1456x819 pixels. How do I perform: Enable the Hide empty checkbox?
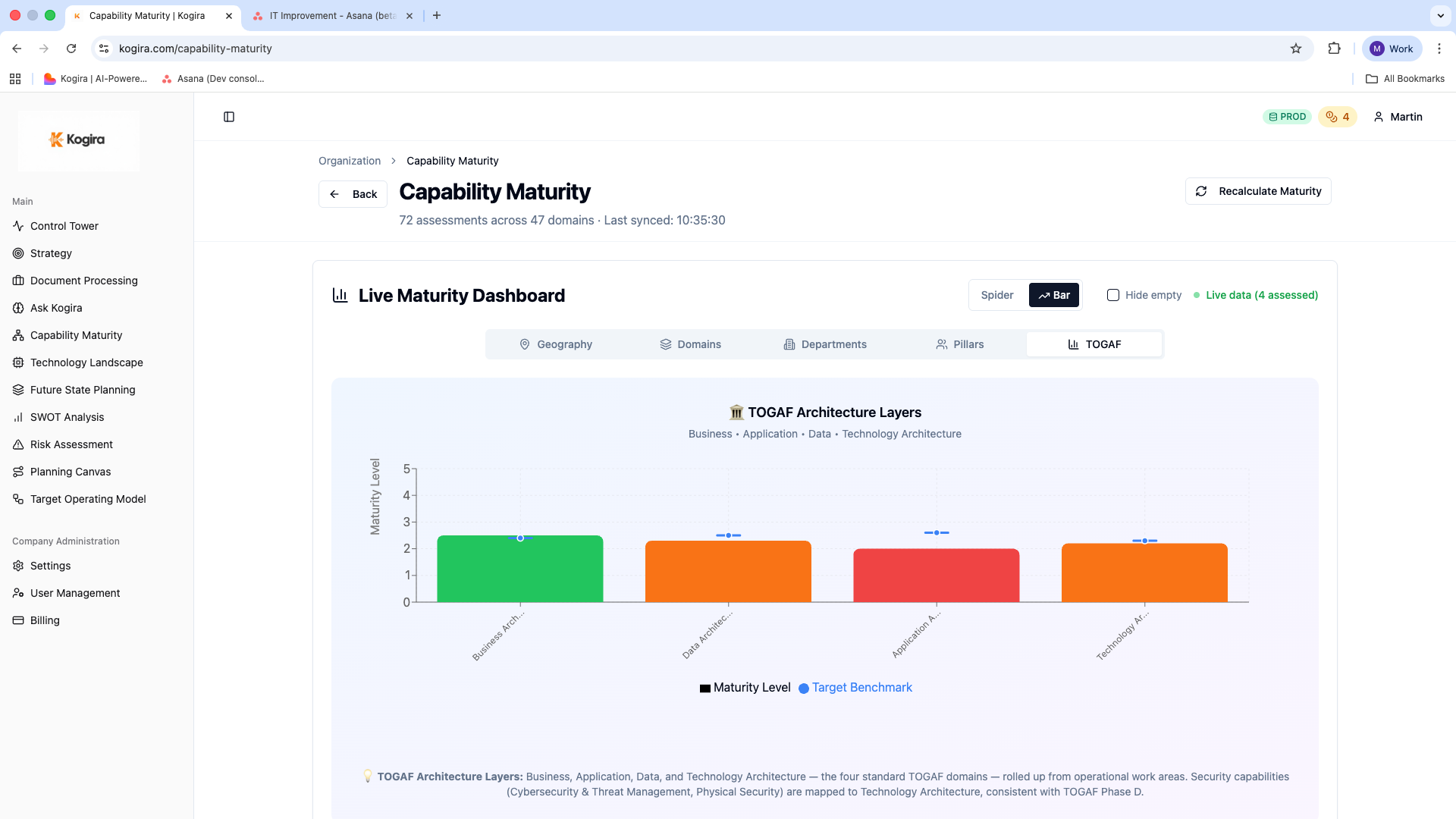(1113, 295)
